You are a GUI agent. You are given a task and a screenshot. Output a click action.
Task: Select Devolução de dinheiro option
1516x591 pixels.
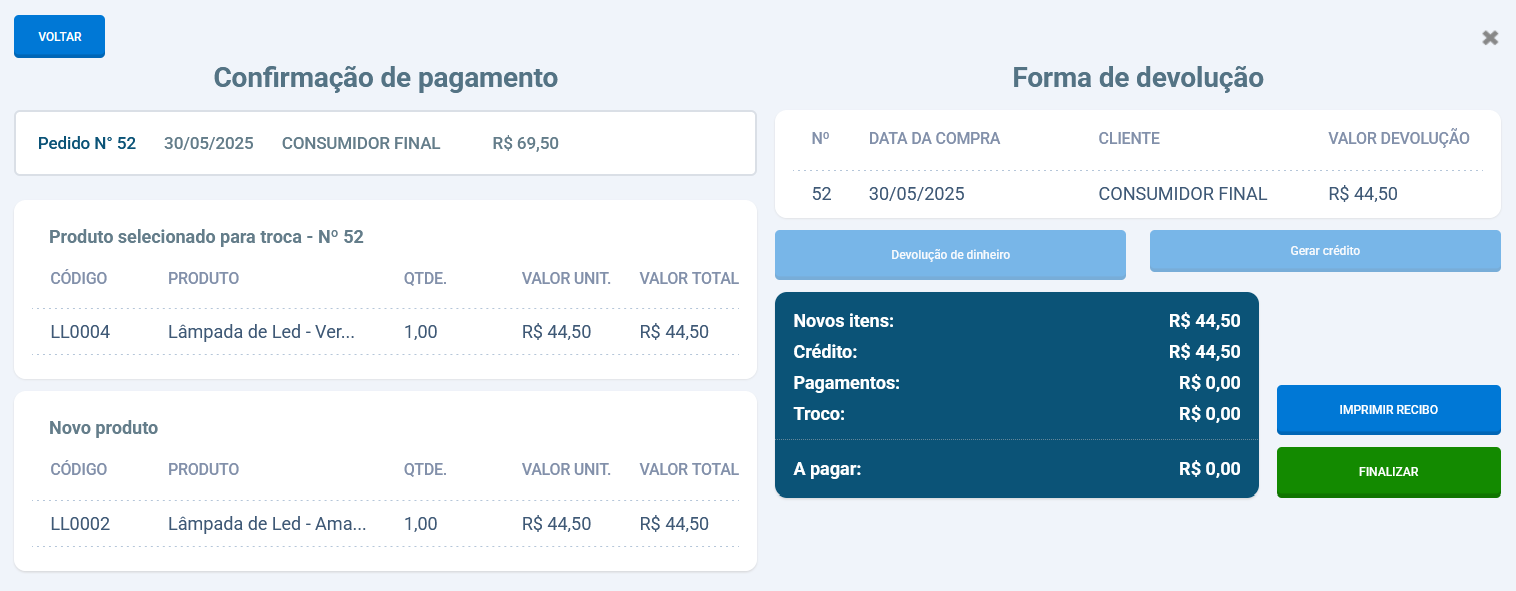click(x=950, y=255)
